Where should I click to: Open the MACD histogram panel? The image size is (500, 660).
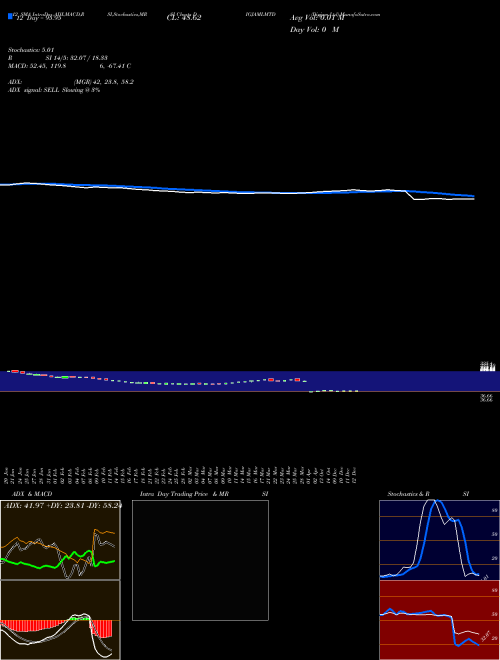coord(60,620)
